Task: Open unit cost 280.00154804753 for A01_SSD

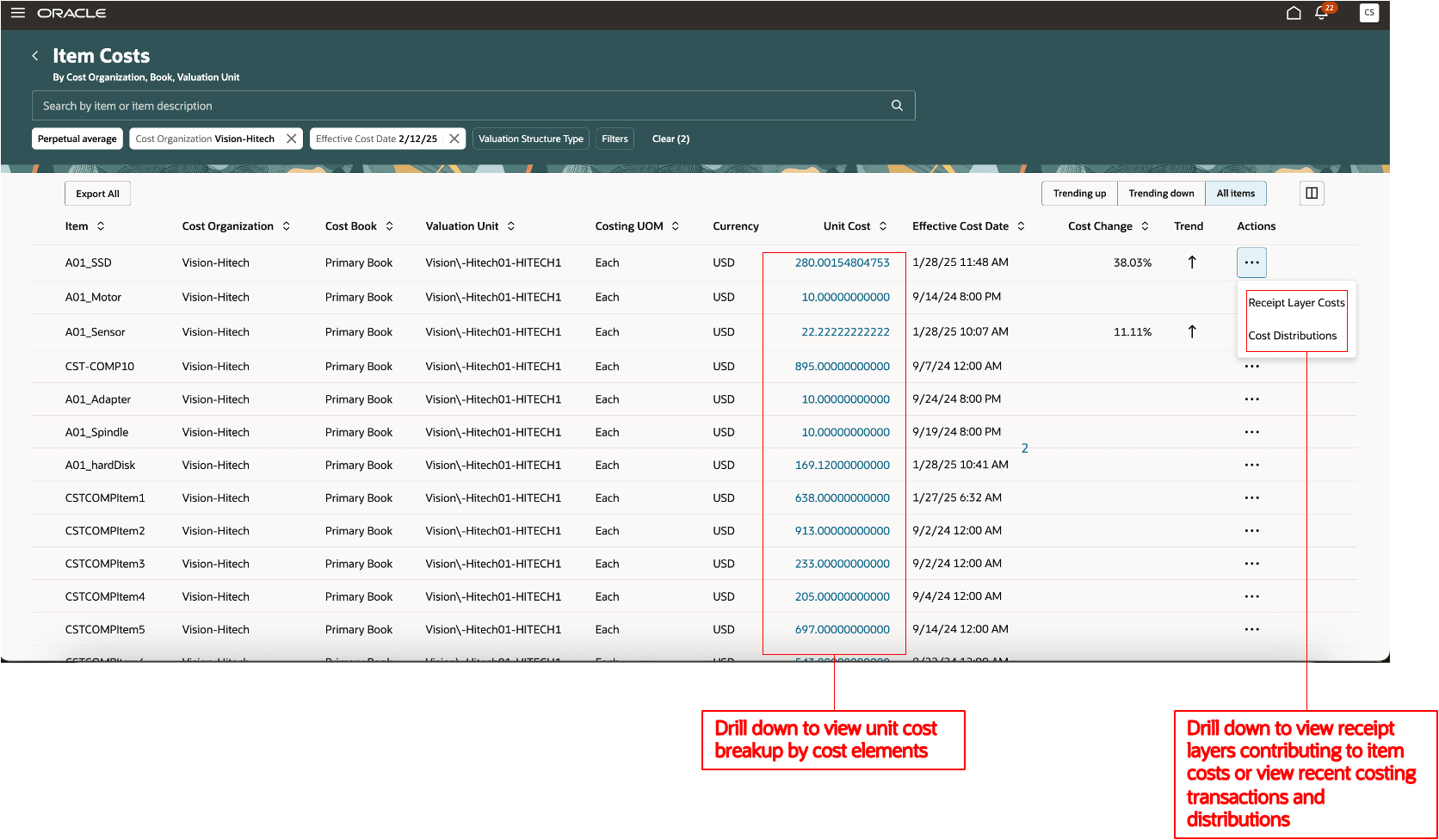Action: pyautogui.click(x=842, y=262)
